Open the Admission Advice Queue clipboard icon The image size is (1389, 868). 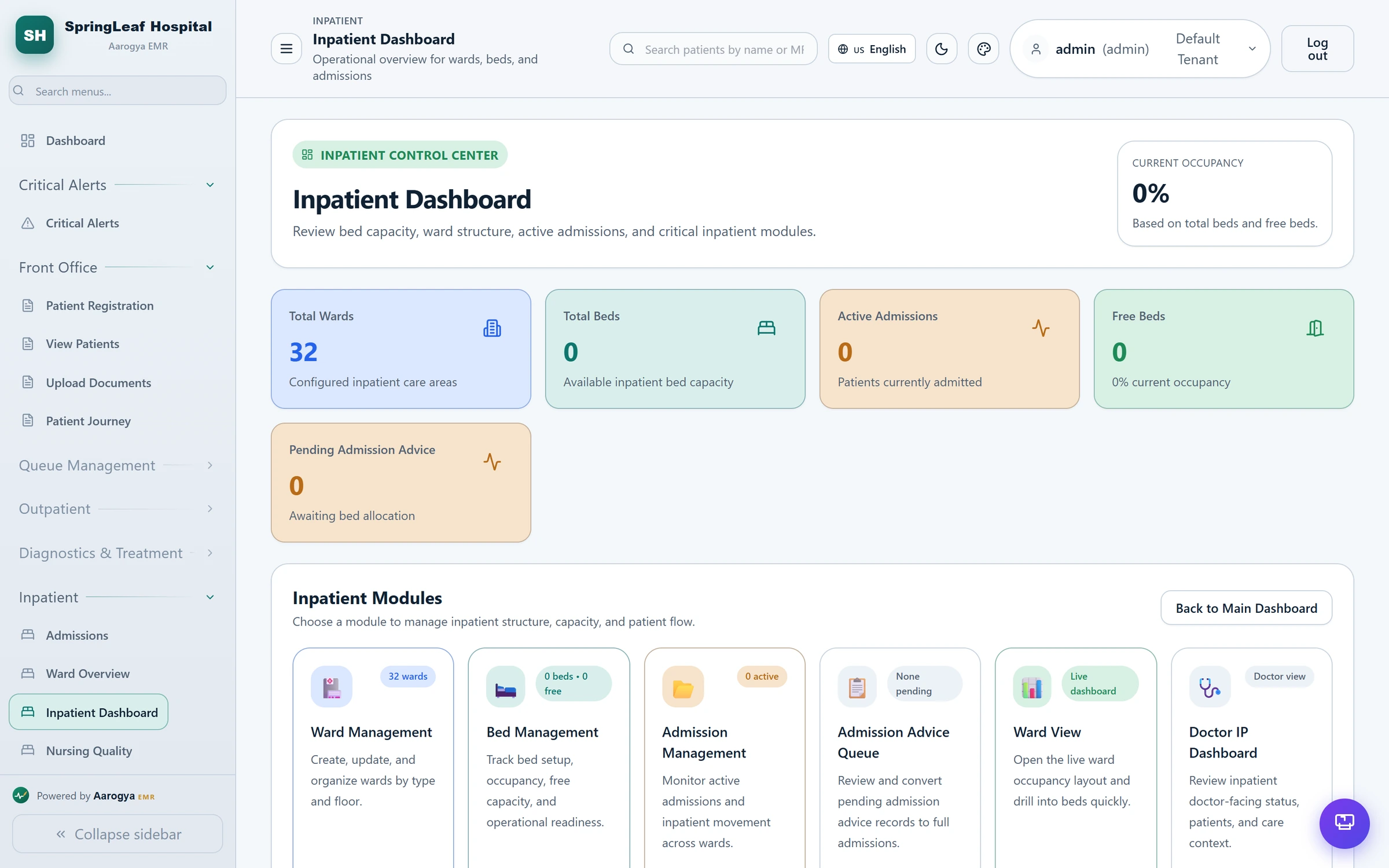click(857, 687)
